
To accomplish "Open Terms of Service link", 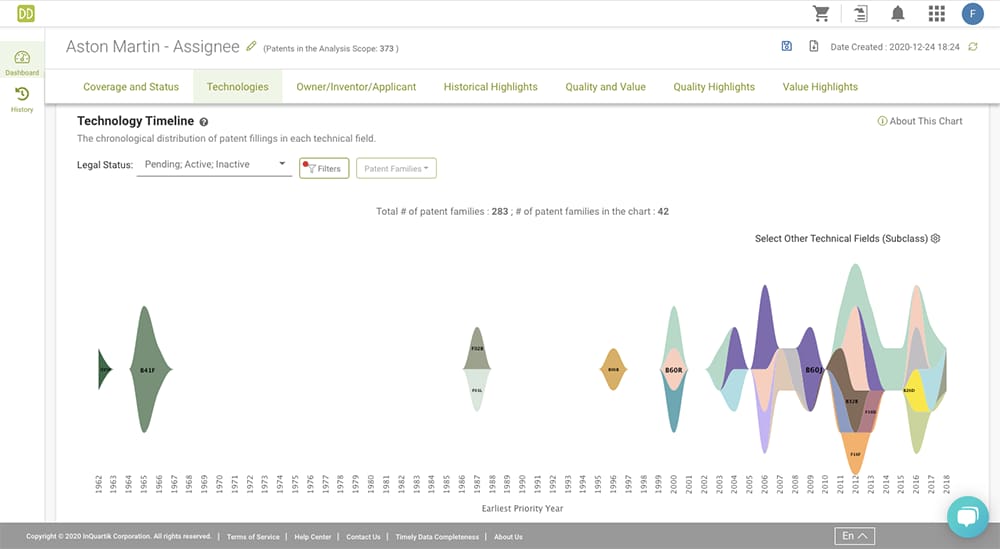I will click(x=253, y=537).
